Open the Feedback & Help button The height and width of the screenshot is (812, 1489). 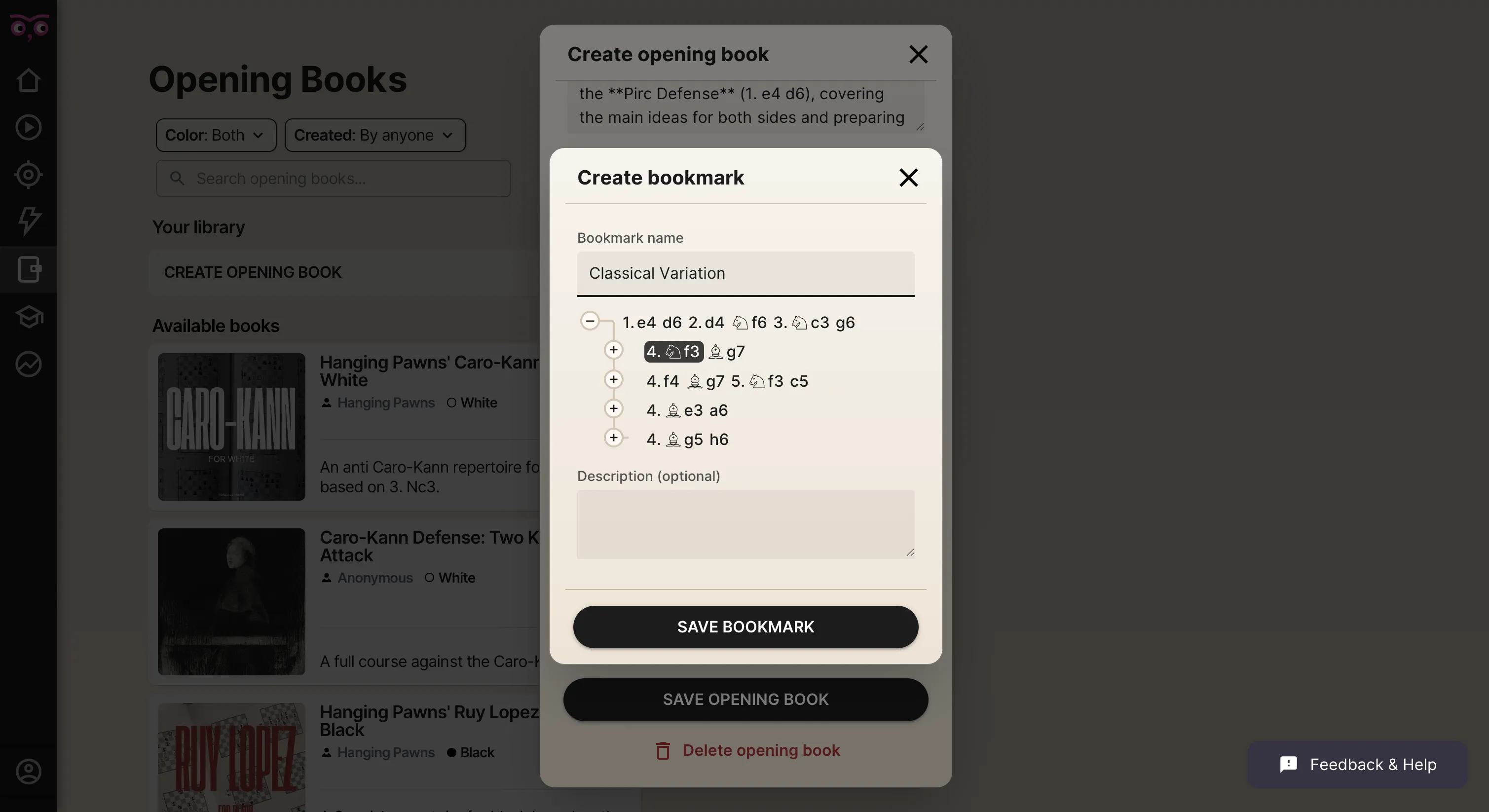click(1357, 765)
